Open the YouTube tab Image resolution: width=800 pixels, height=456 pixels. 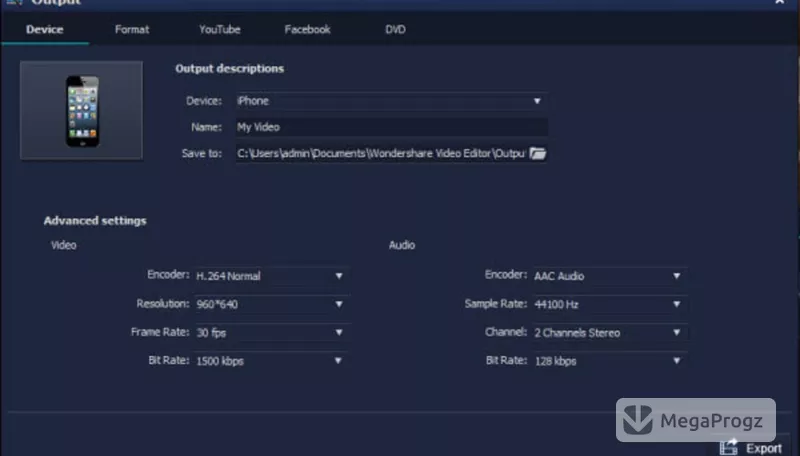click(x=219, y=30)
